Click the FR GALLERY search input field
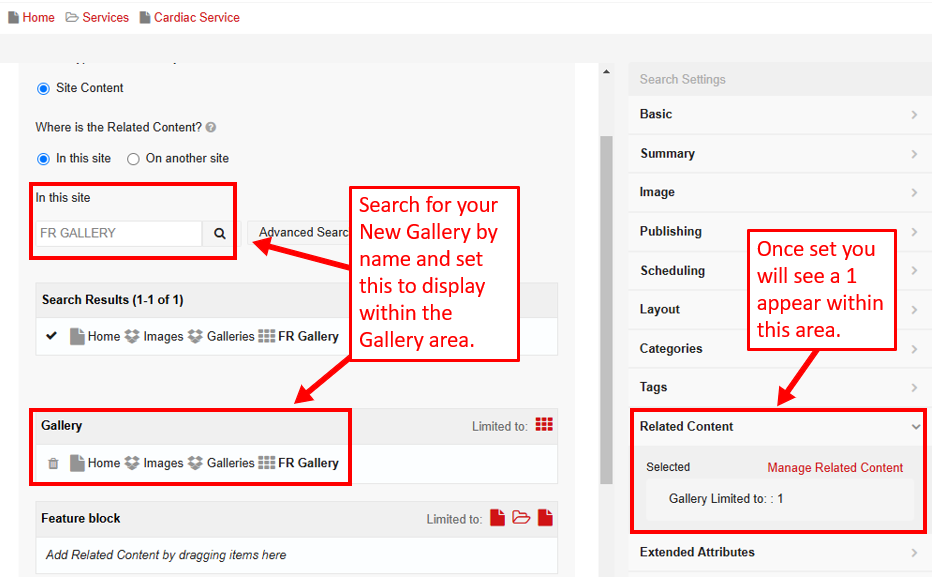Viewport: 934px width, 584px height. click(x=119, y=233)
